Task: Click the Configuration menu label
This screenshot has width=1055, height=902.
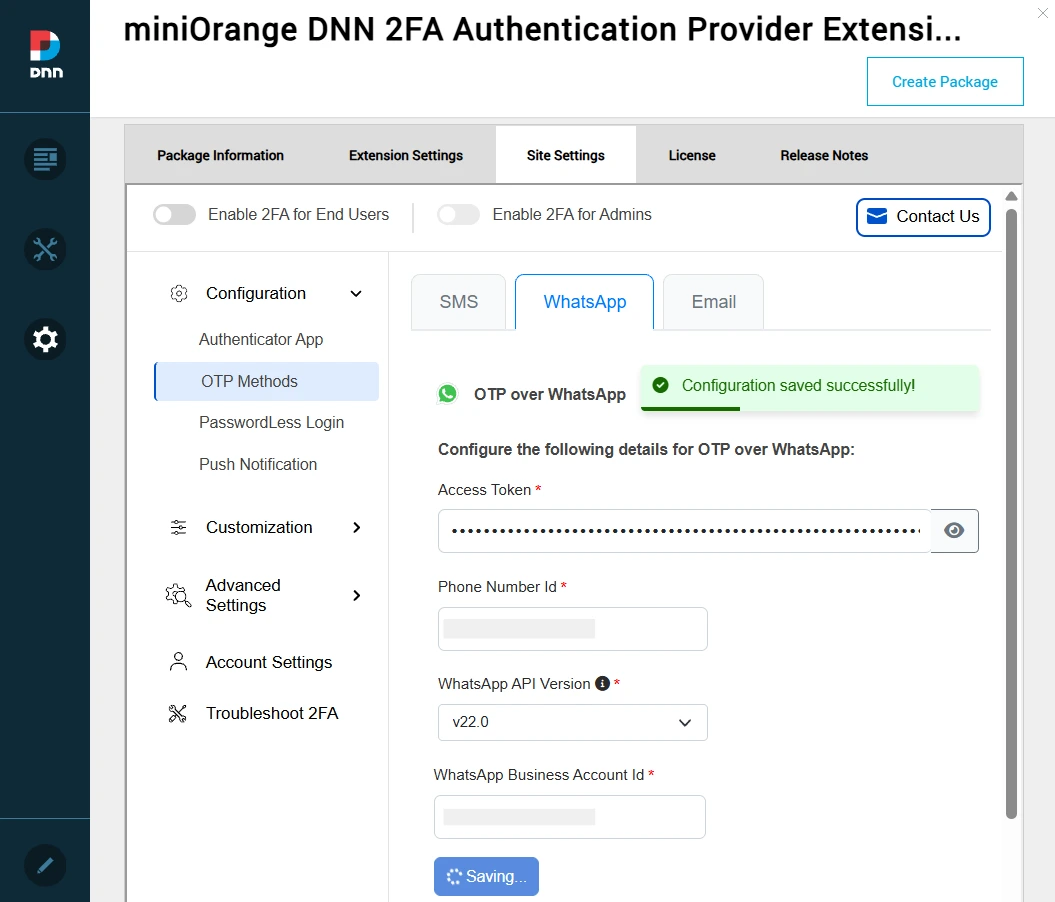Action: (256, 293)
